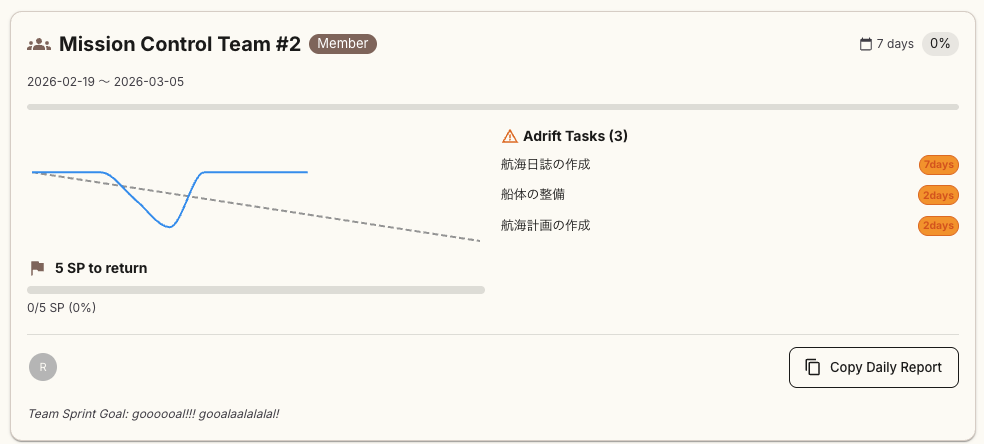Click the Adrift Tasks warning triangle icon
This screenshot has width=984, height=444.
[x=510, y=136]
